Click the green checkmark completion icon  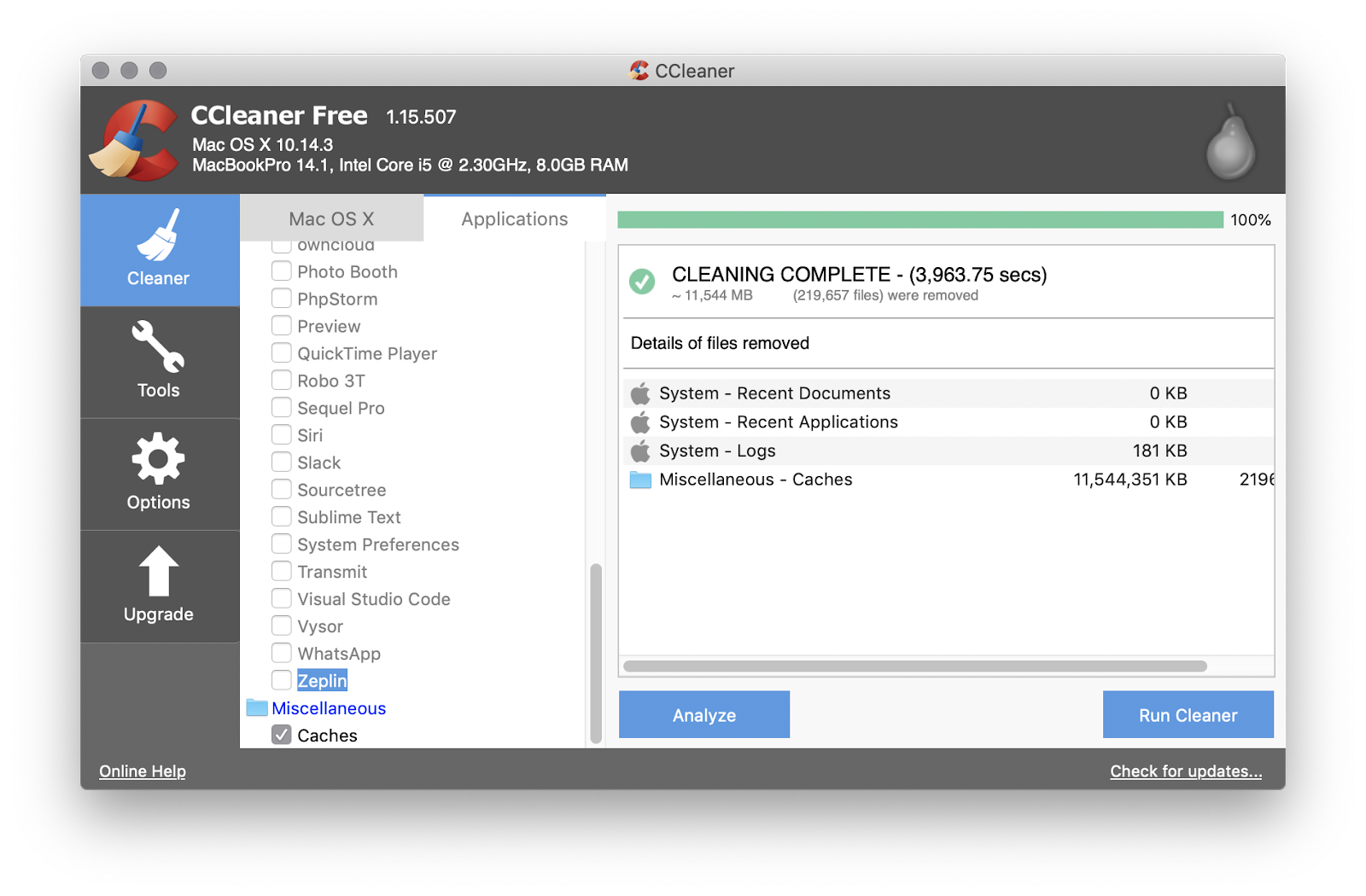click(x=643, y=281)
